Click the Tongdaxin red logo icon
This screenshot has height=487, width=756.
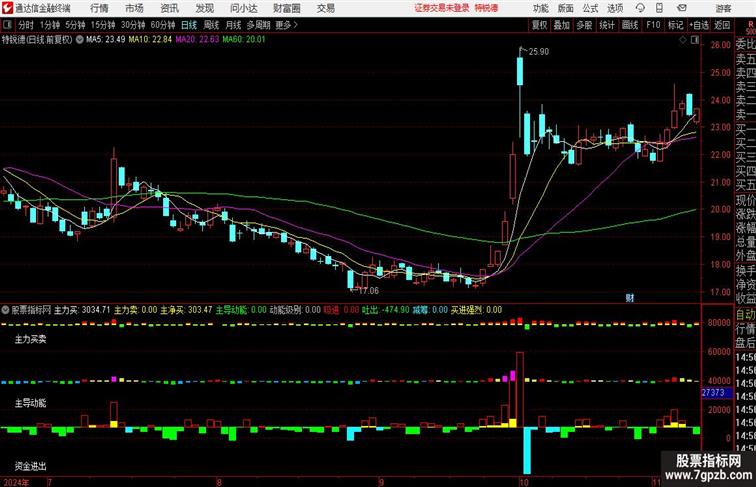coord(7,8)
